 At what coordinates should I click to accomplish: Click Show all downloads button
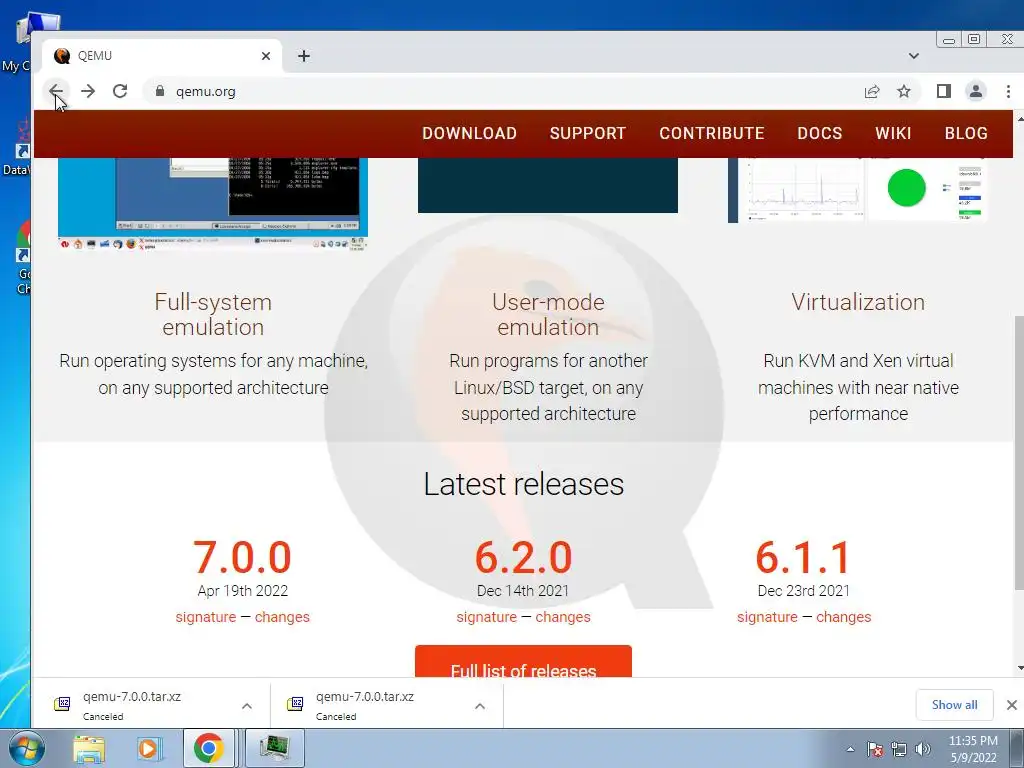pyautogui.click(x=954, y=705)
